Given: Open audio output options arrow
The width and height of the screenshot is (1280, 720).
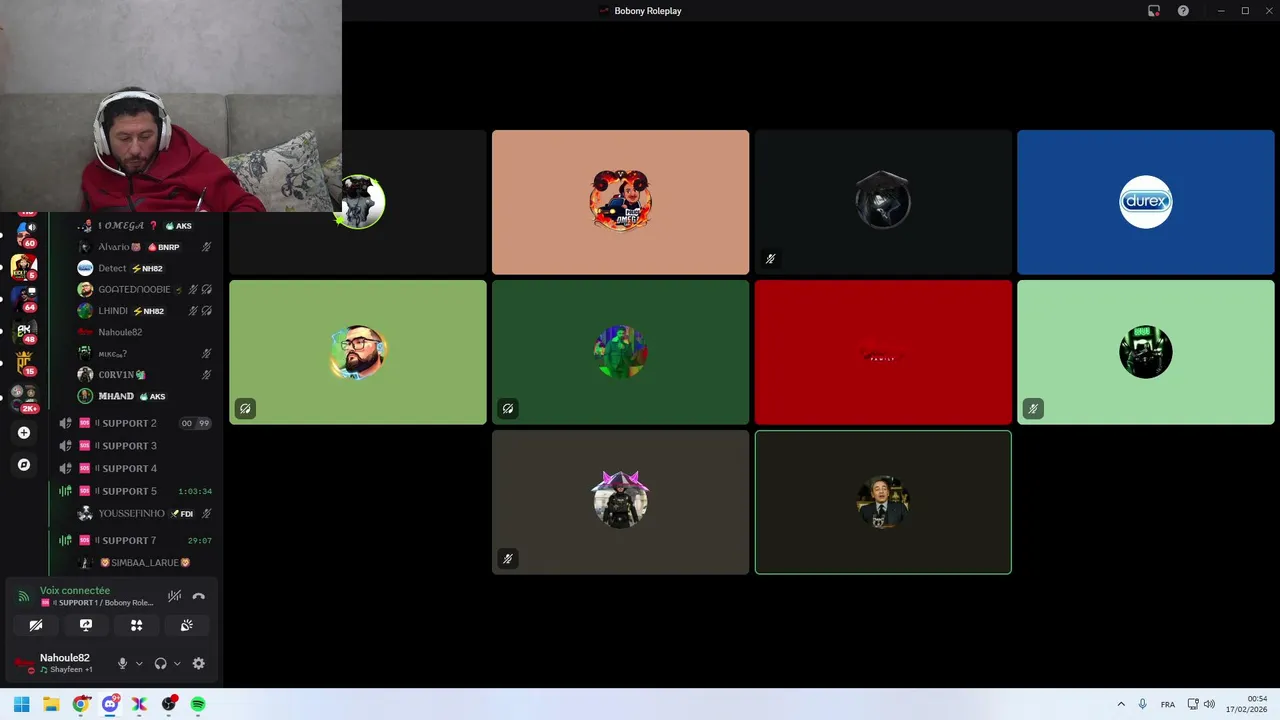Looking at the screenshot, I should [x=177, y=663].
